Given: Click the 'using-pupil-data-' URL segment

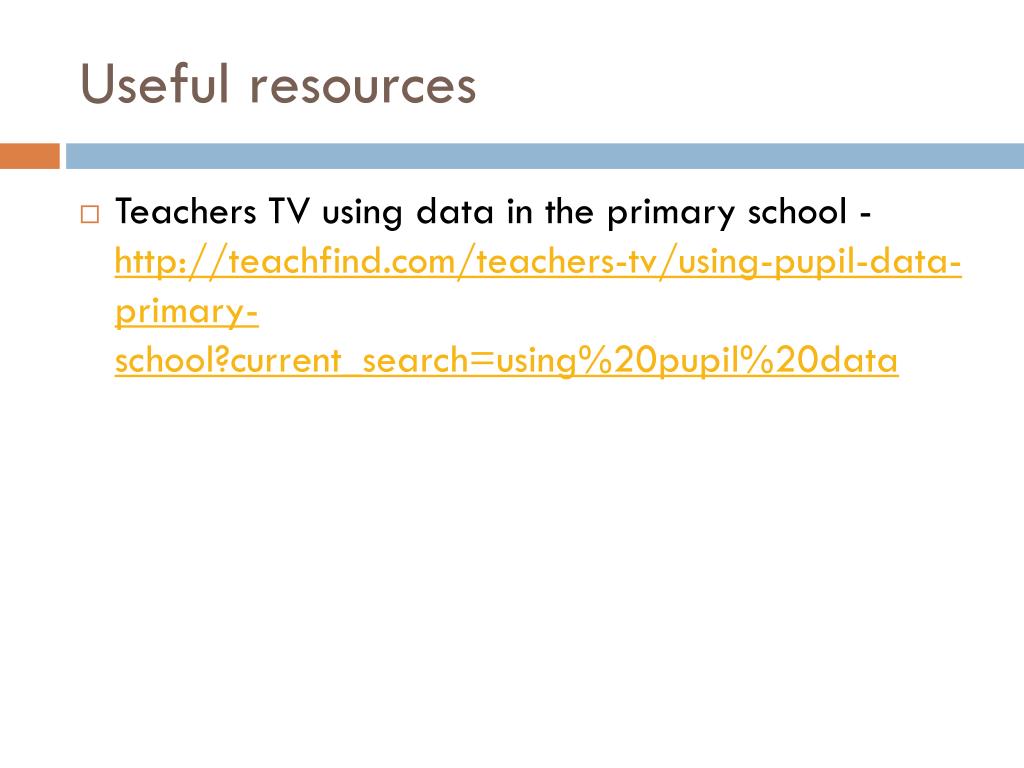Looking at the screenshot, I should [x=820, y=263].
